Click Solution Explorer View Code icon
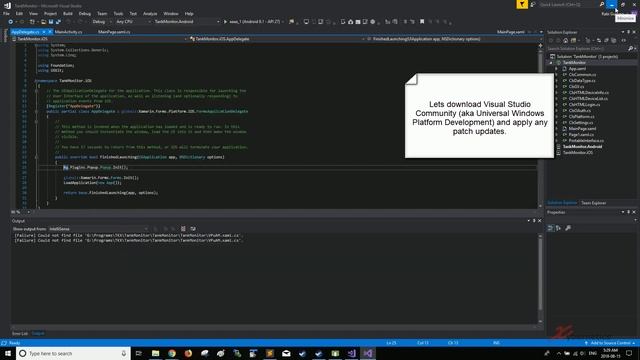 click(x=624, y=40)
